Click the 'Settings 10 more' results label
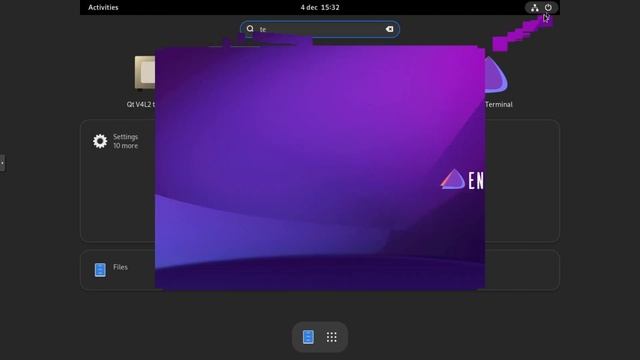Image resolution: width=640 pixels, height=360 pixels. (x=125, y=141)
